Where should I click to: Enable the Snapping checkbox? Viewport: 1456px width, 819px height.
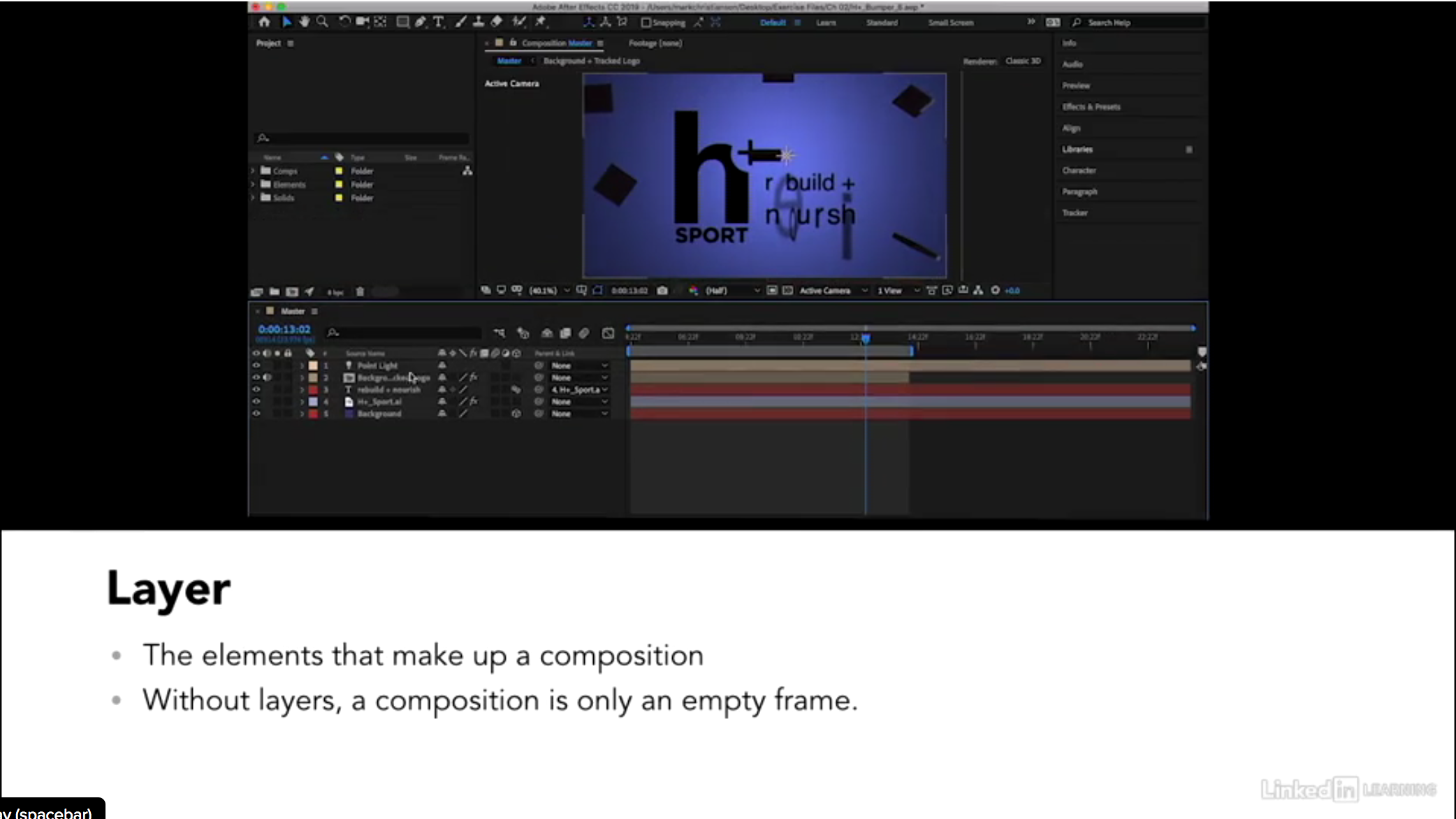[646, 22]
